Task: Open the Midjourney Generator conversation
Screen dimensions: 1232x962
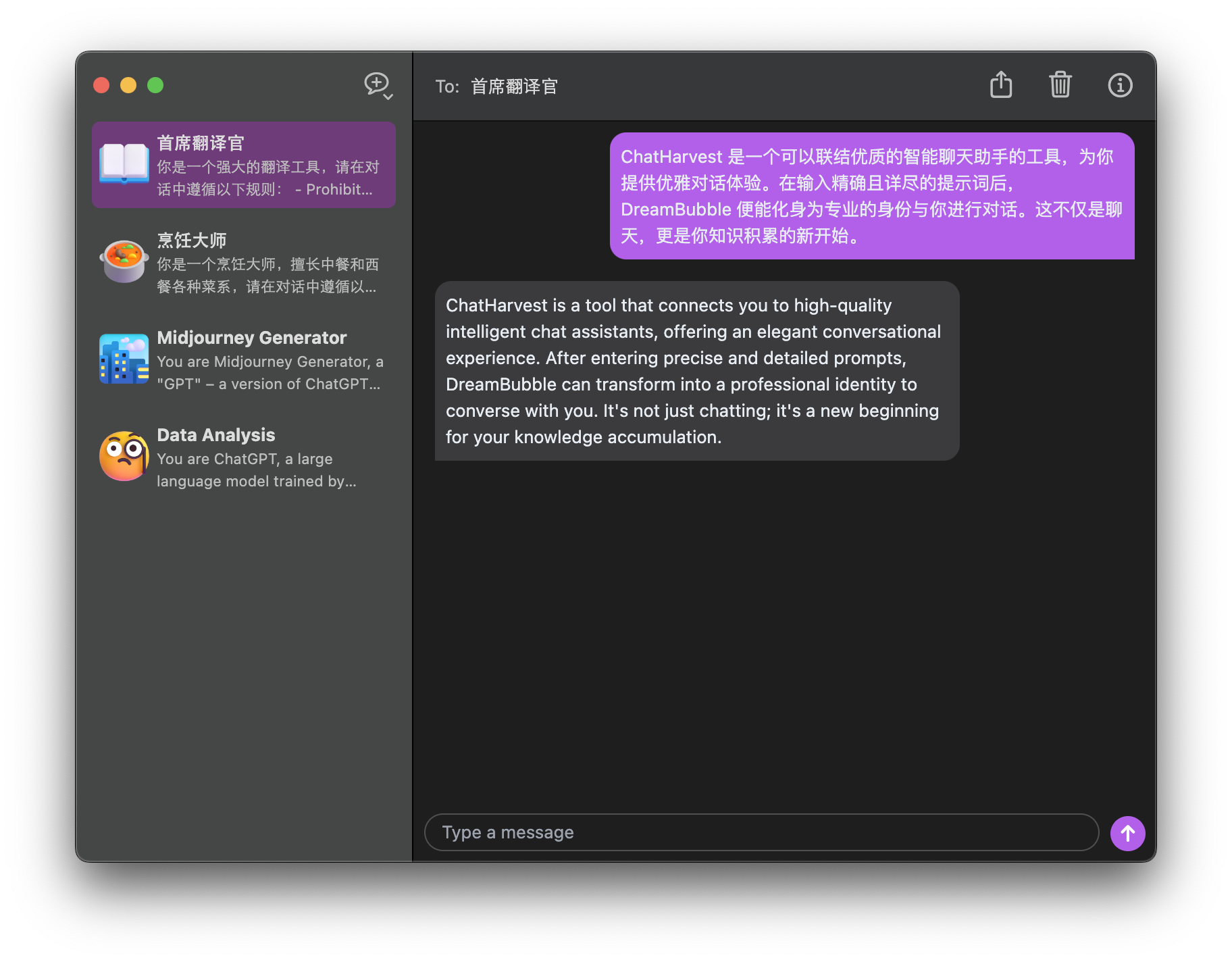Action: pos(244,359)
